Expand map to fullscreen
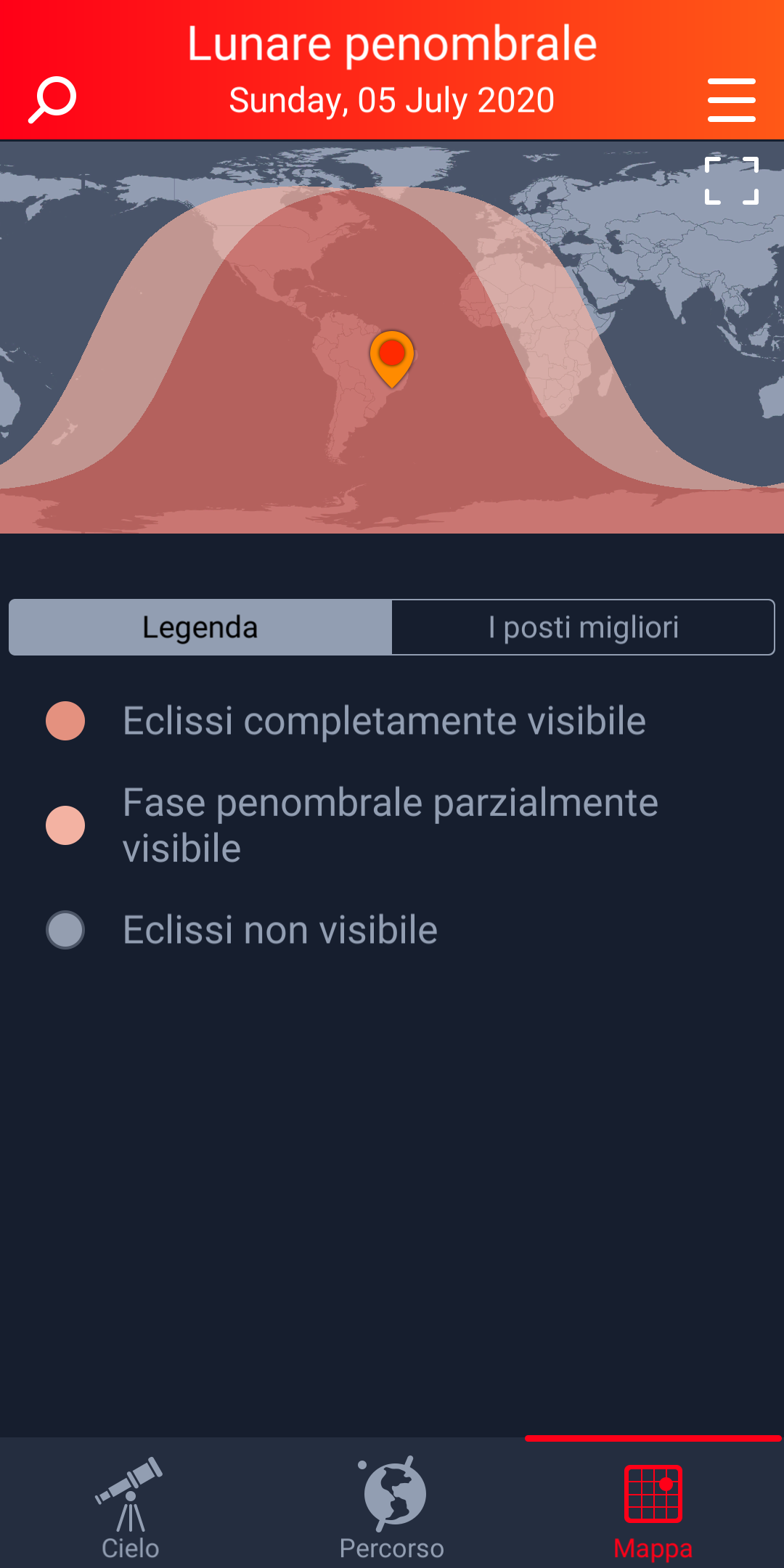Image resolution: width=784 pixels, height=1568 pixels. click(x=732, y=181)
